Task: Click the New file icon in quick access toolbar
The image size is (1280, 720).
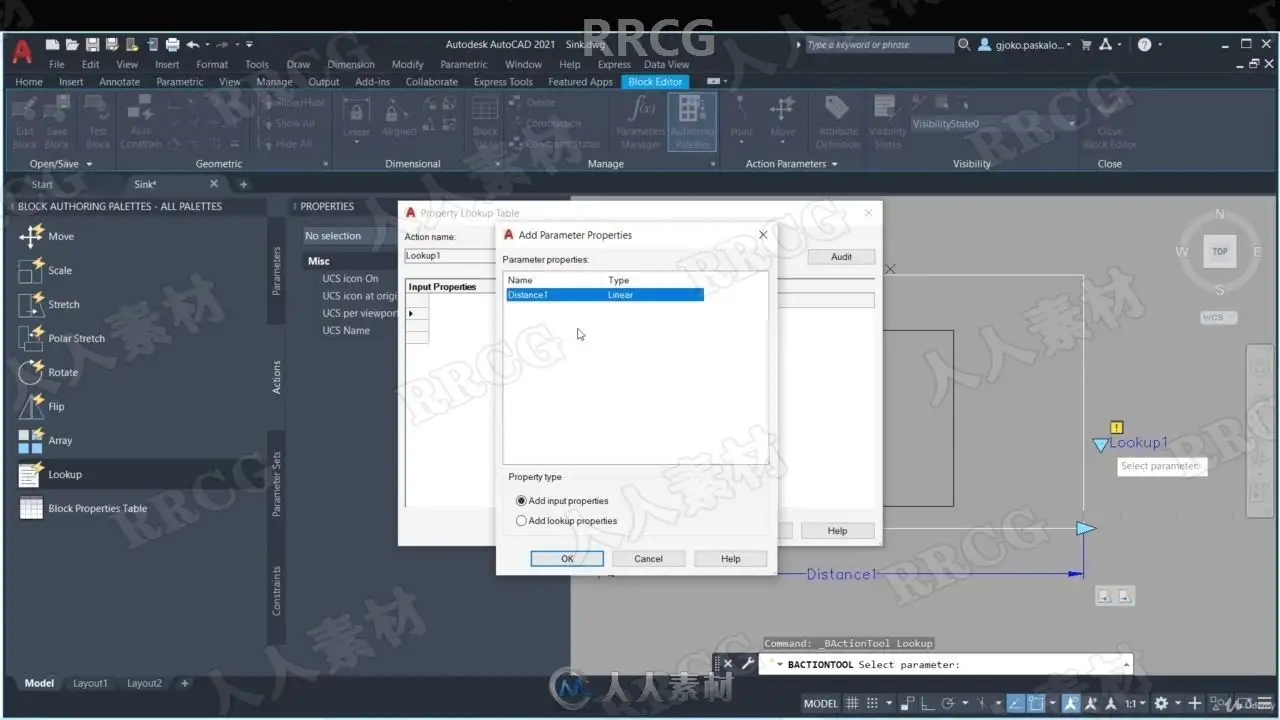Action: point(52,44)
